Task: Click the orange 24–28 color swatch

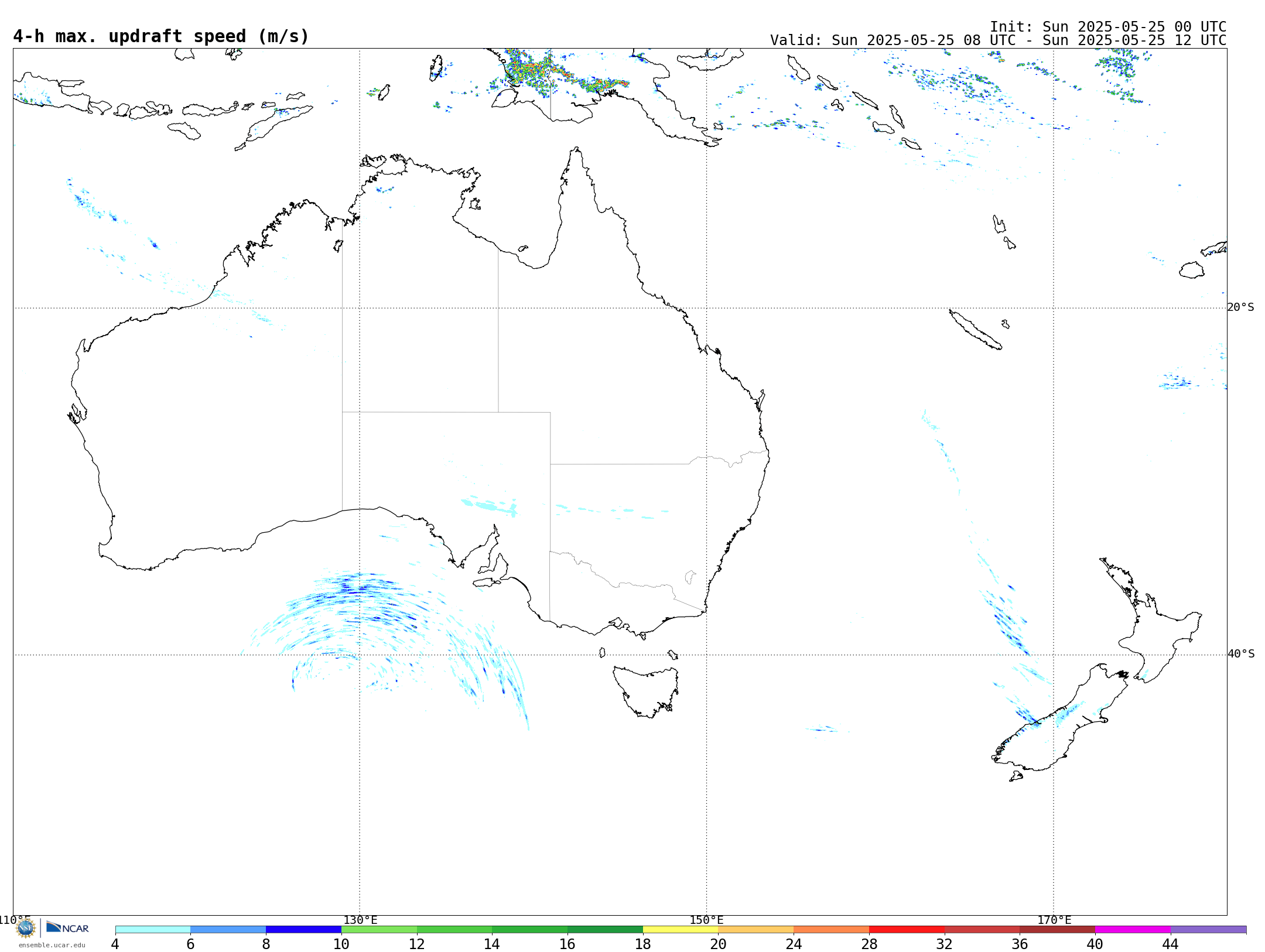Action: coord(832,930)
